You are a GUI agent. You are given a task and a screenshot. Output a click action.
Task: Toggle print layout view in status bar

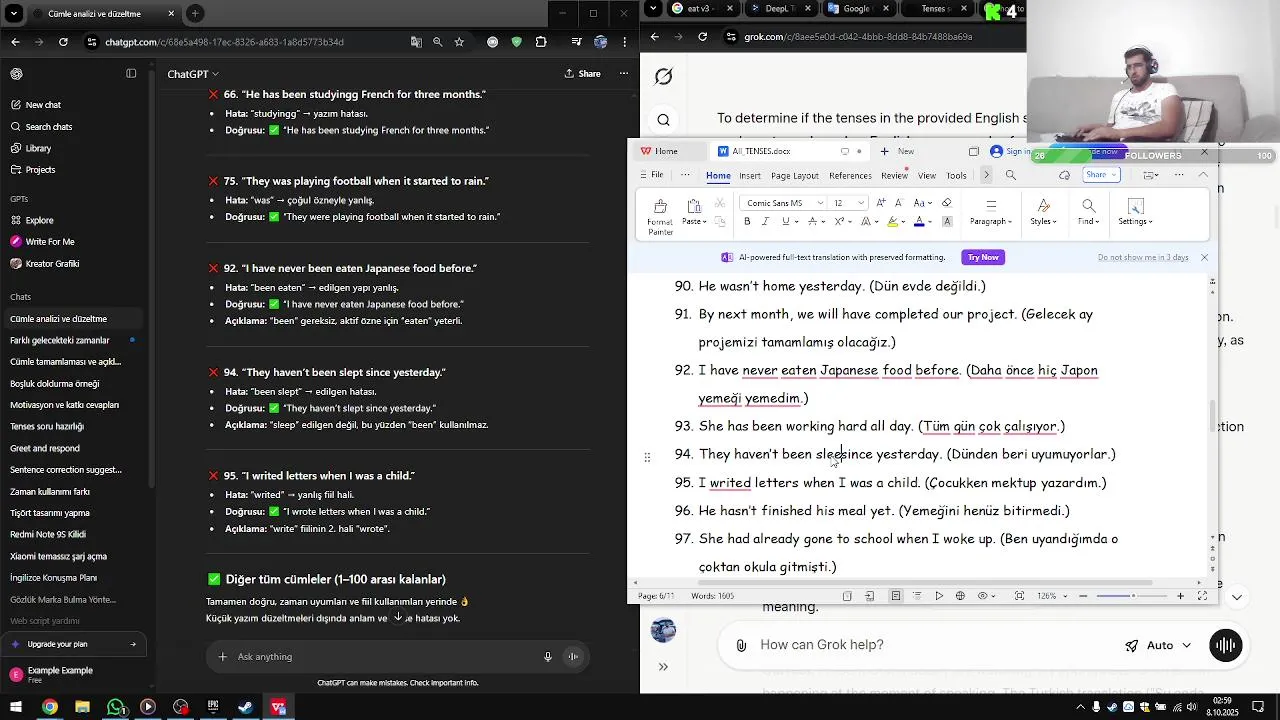click(896, 596)
